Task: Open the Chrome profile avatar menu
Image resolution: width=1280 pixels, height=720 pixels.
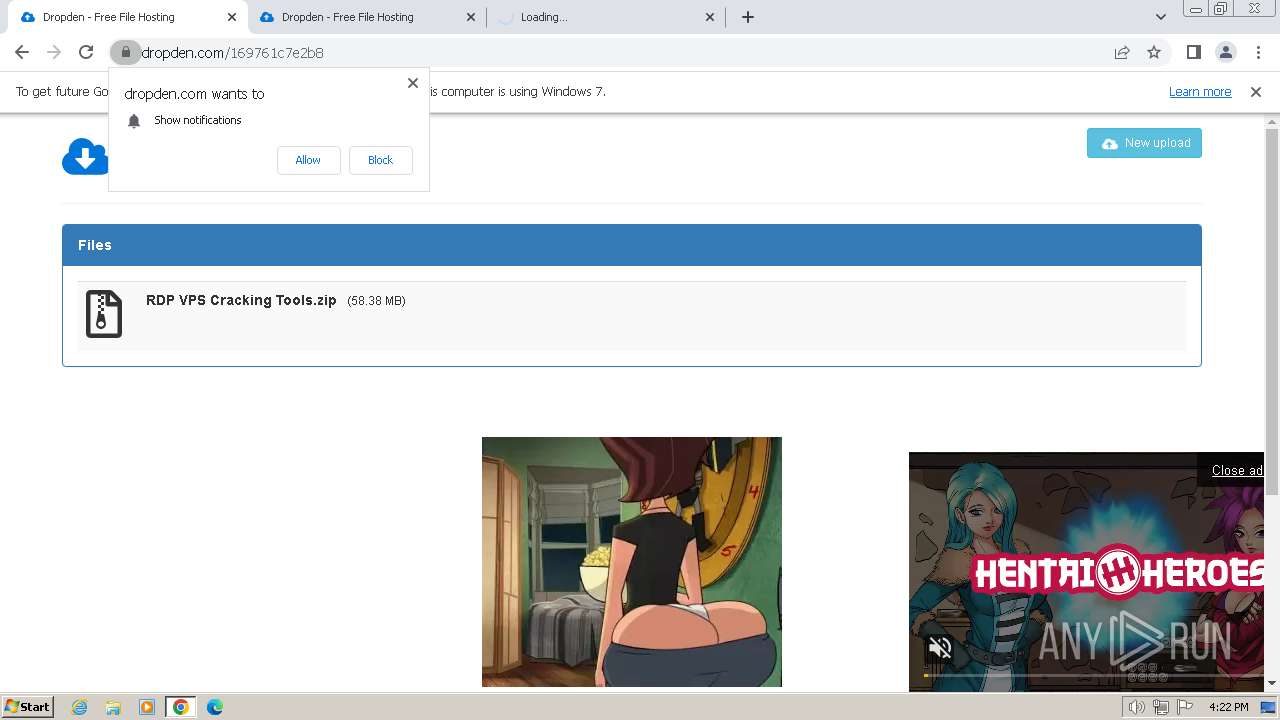Action: tap(1225, 52)
